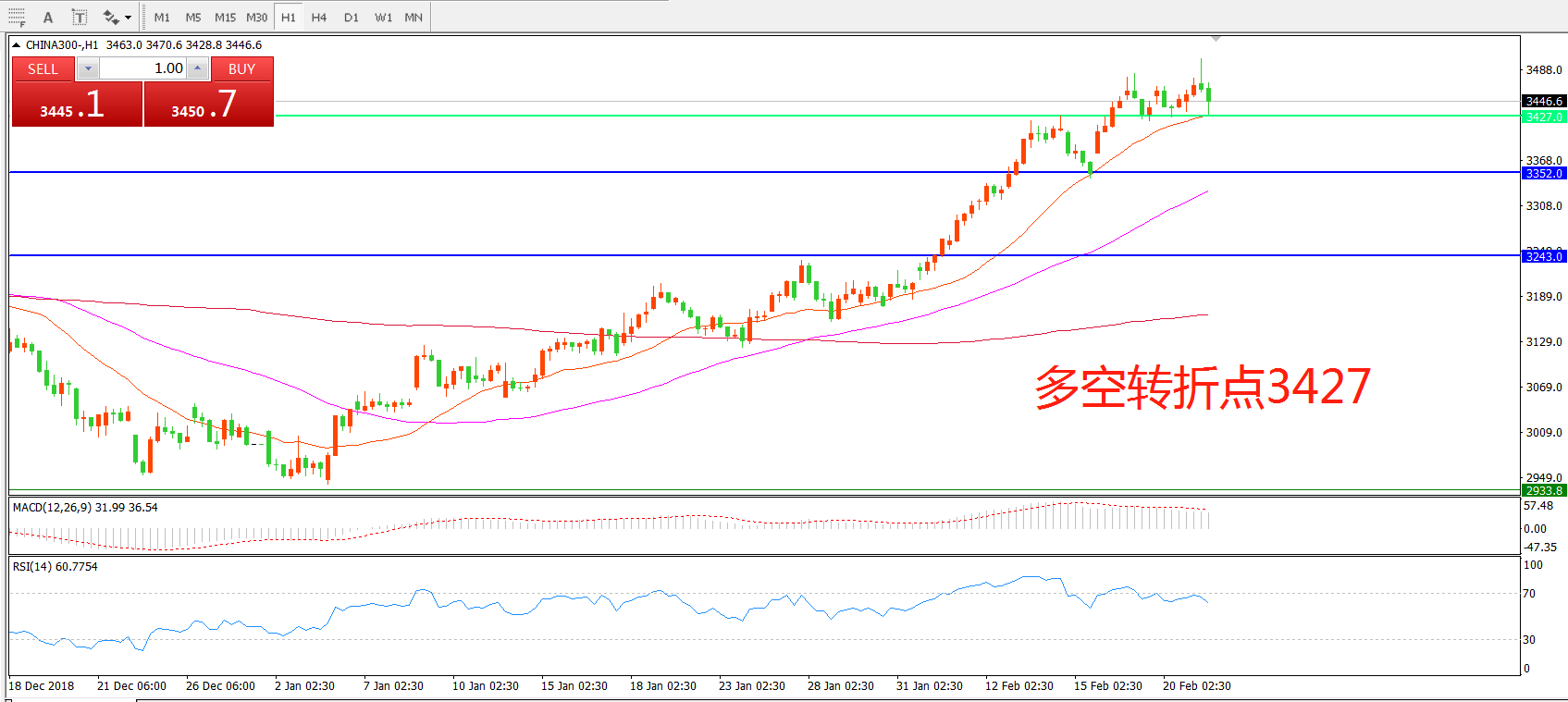
Task: Select the Fibonacci retracement tool icon
Action: click(17, 17)
